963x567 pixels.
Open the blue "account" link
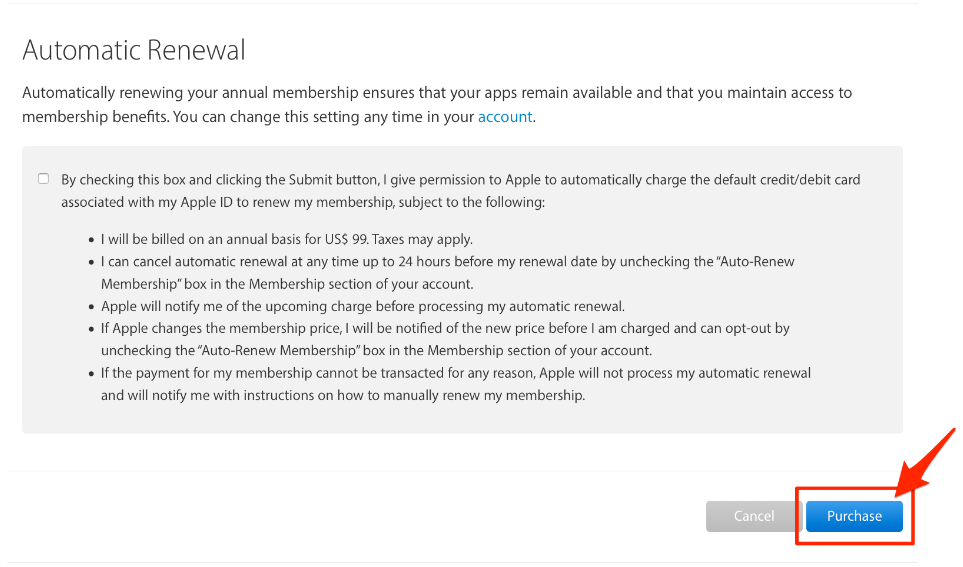[505, 117]
